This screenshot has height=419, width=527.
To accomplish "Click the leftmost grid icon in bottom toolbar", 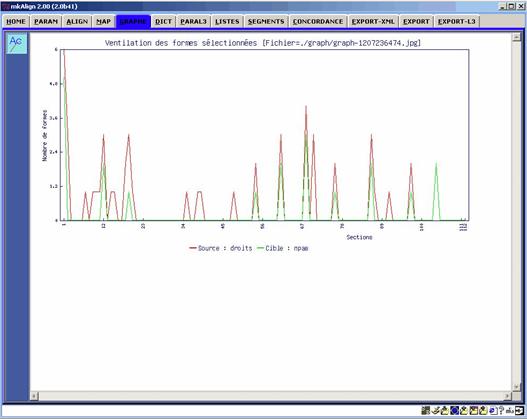I will [426, 410].
